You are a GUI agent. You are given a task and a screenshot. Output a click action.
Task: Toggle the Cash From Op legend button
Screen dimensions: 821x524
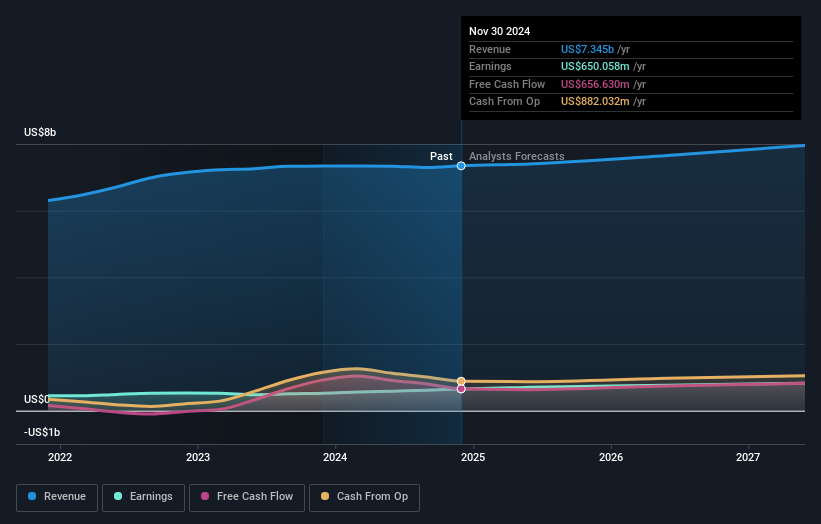tap(364, 497)
